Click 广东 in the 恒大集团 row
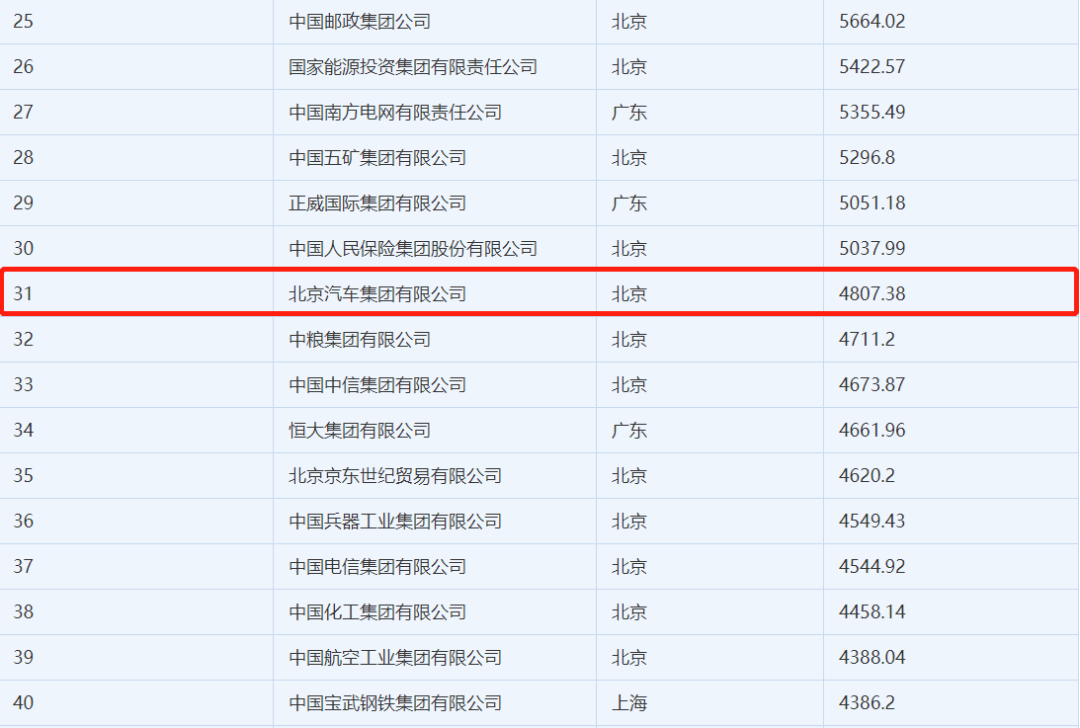This screenshot has height=728, width=1080. coord(629,431)
